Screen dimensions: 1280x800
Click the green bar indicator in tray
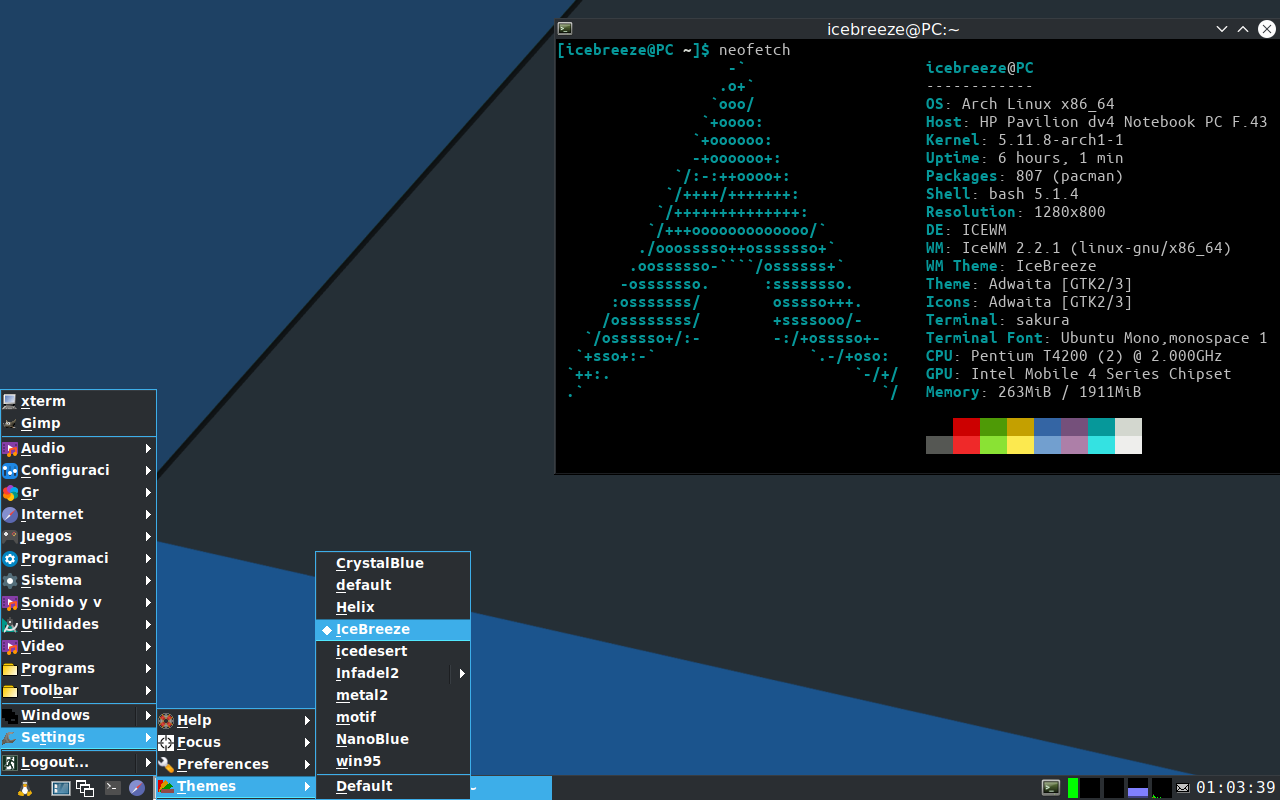pyautogui.click(x=1073, y=788)
